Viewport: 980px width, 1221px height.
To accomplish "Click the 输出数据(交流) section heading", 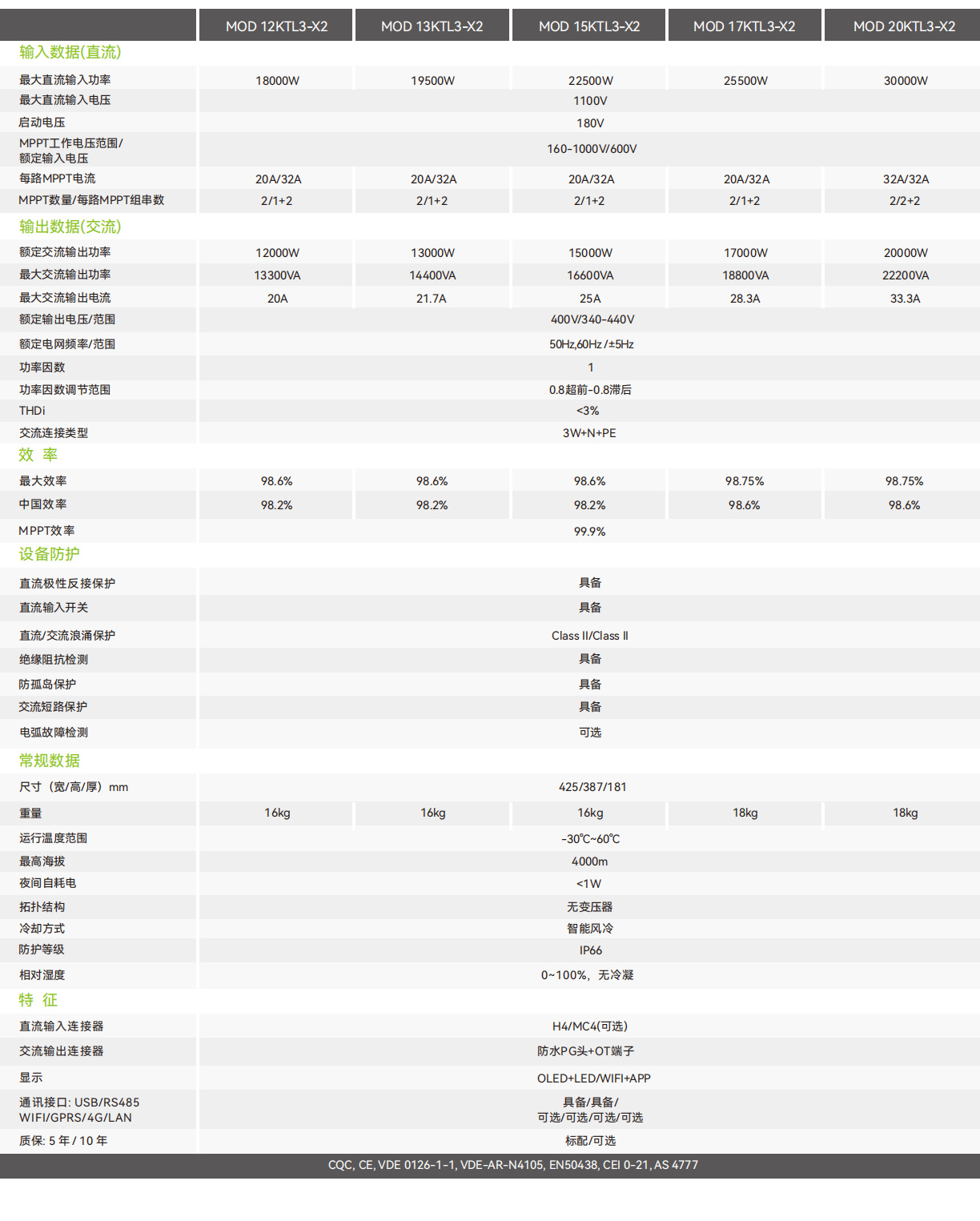I will click(x=70, y=227).
